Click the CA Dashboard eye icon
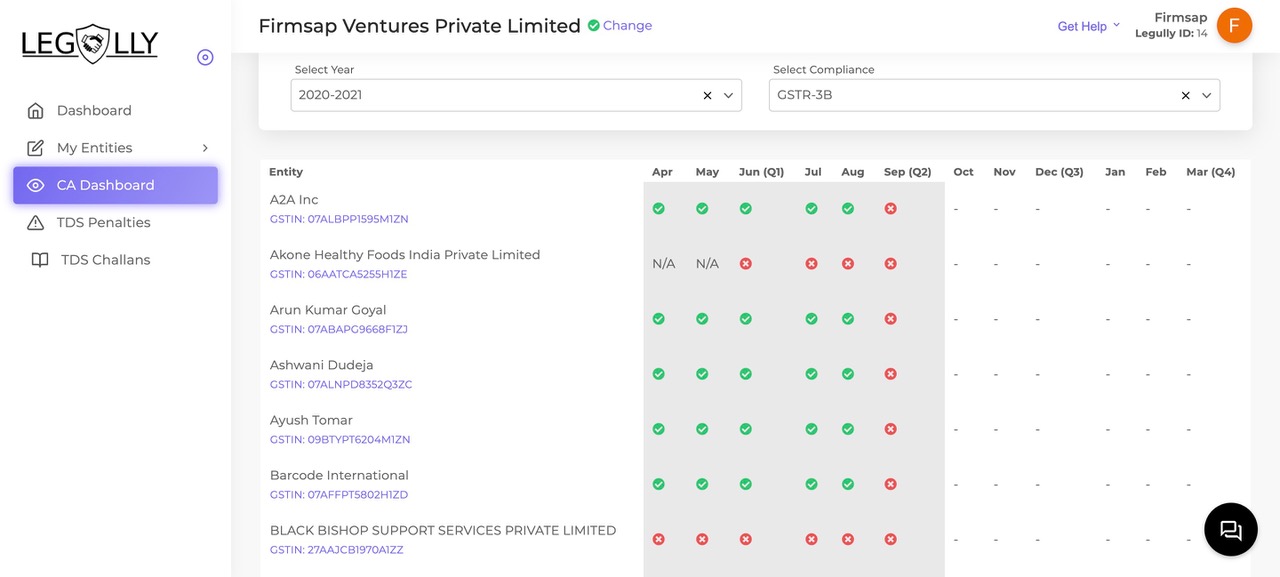The image size is (1280, 577). (36, 185)
